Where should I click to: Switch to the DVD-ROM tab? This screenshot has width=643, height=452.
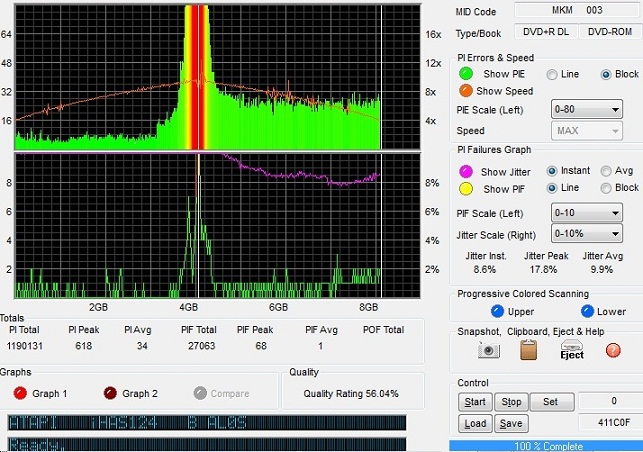click(610, 32)
